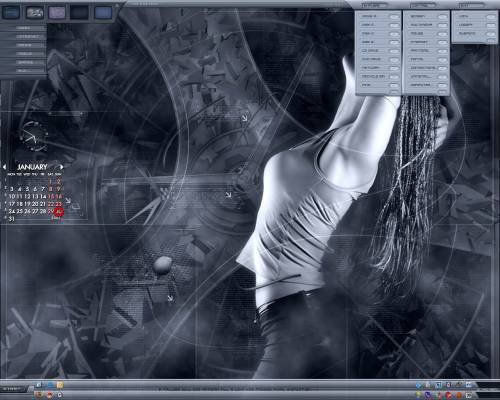
Task: Click the Start button on taskbar
Action: click(x=13, y=389)
